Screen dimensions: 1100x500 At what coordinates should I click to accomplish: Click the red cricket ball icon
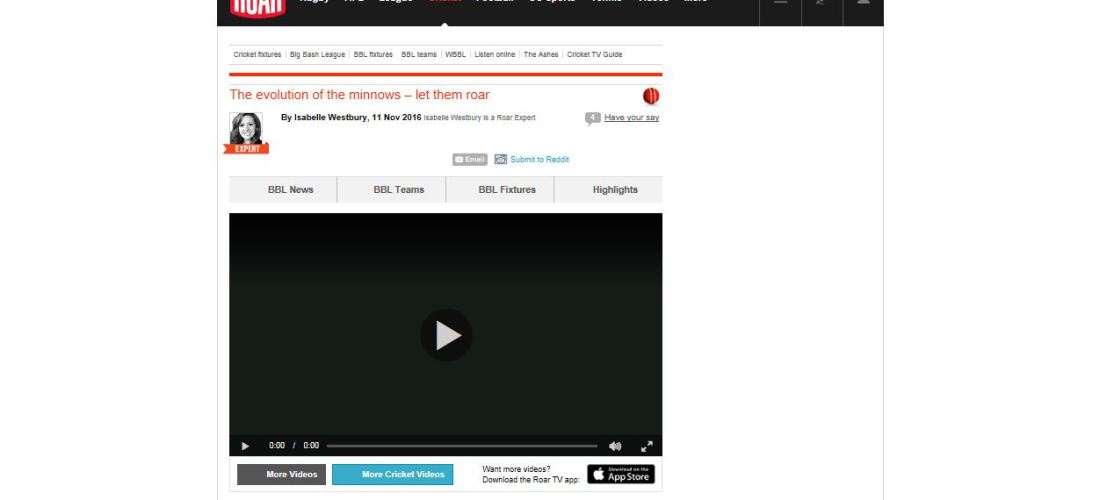tap(651, 96)
